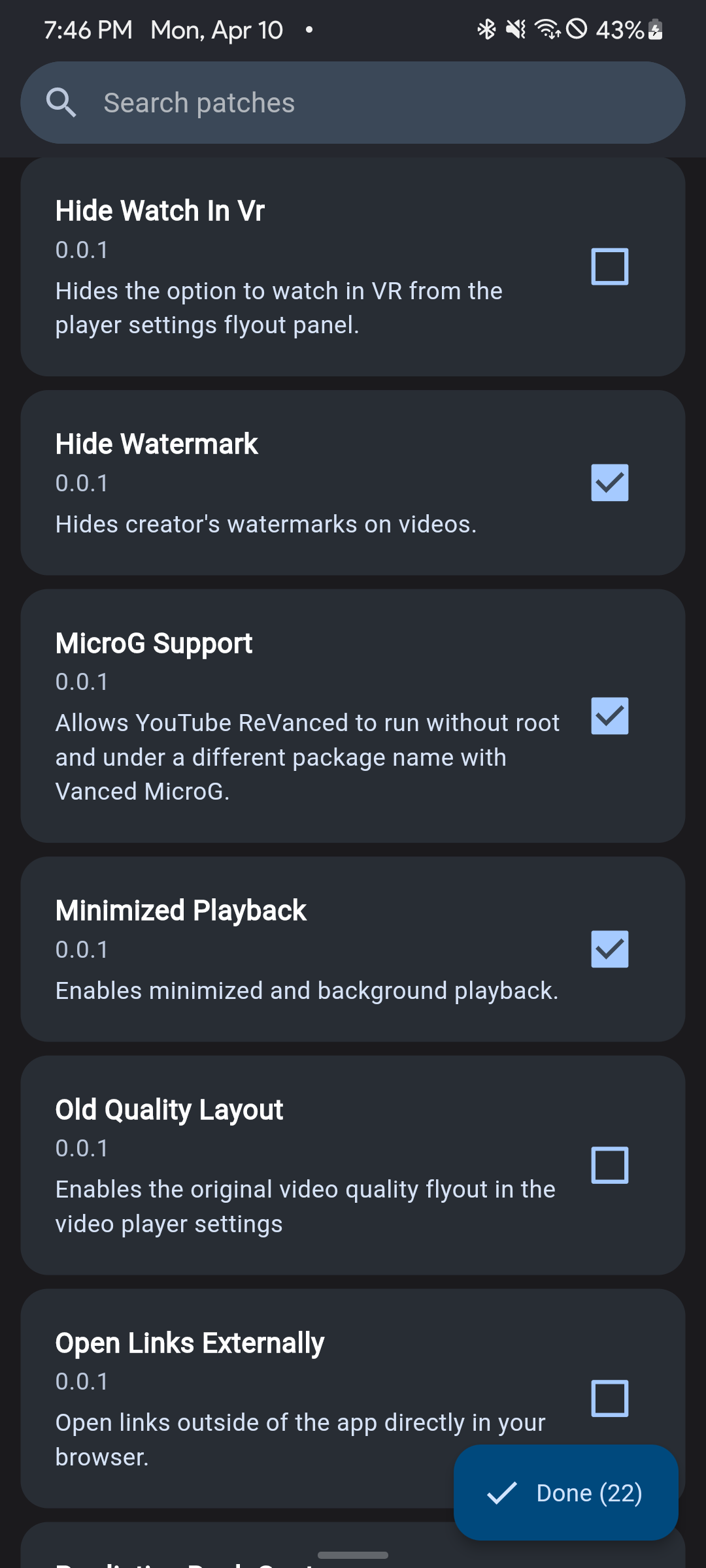Click the charging battery icon
This screenshot has height=1568, width=706.
tap(654, 29)
